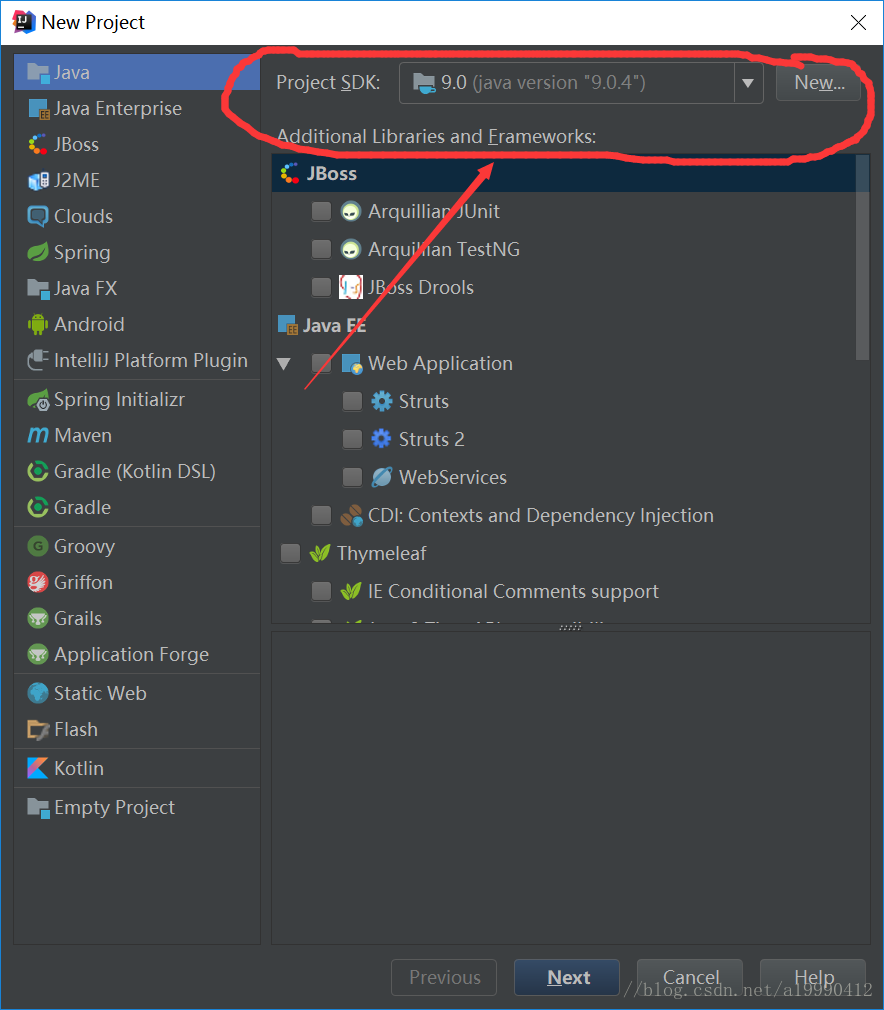This screenshot has width=884, height=1010.
Task: Select the Maven icon
Action: pos(38,435)
